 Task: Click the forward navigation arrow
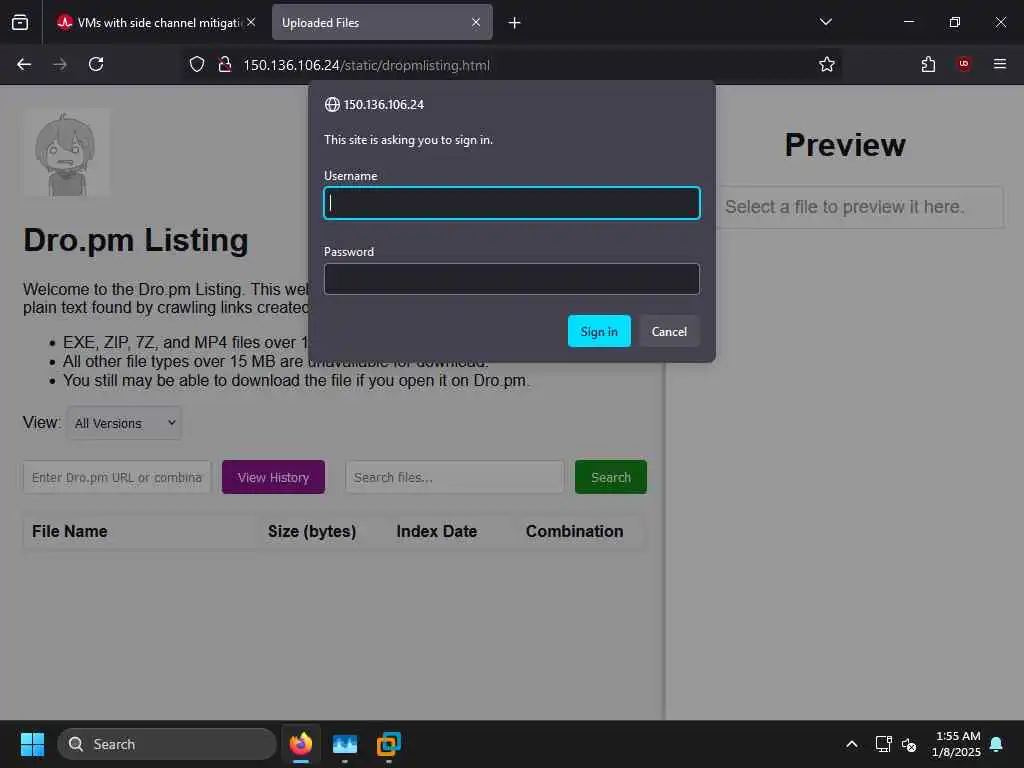(x=60, y=64)
